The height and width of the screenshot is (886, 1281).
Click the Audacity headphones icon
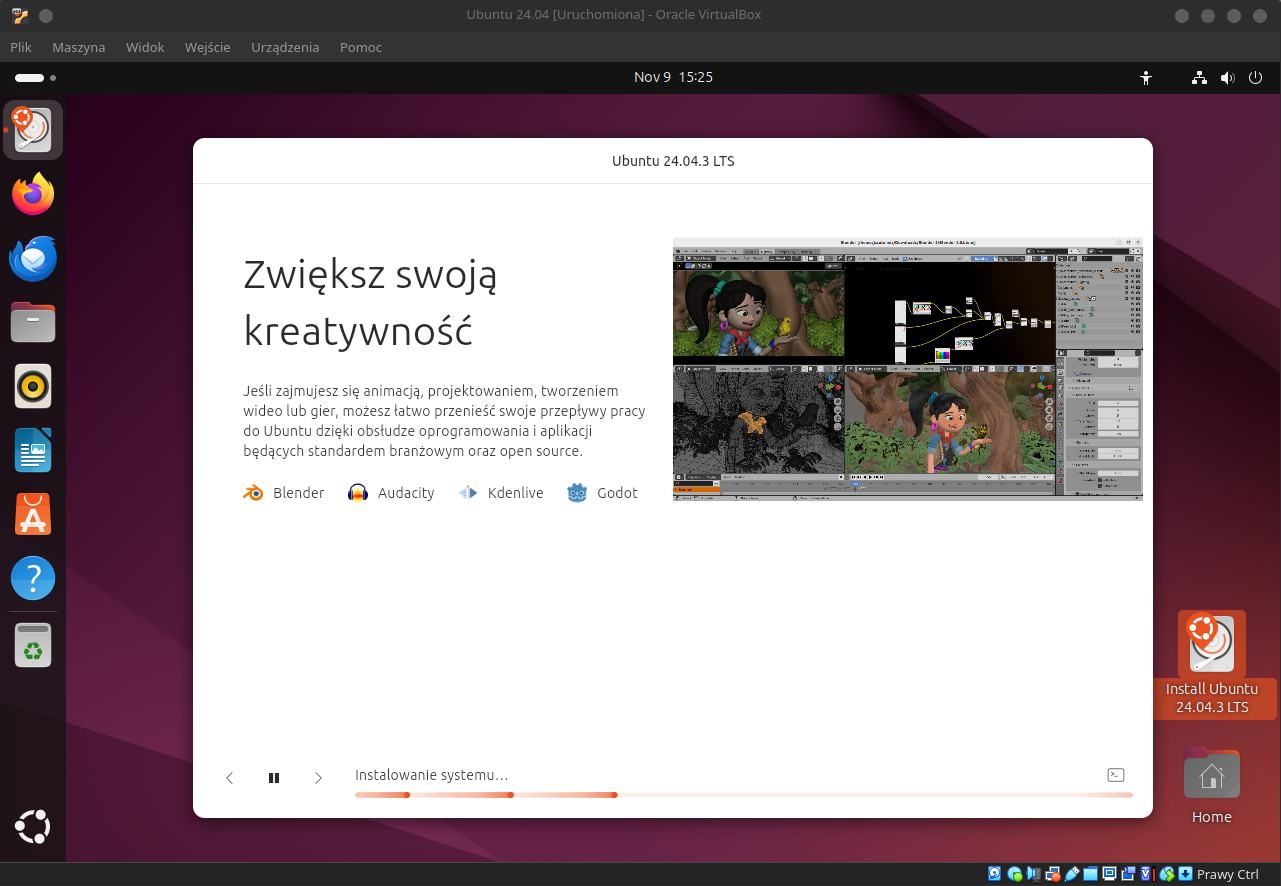358,492
